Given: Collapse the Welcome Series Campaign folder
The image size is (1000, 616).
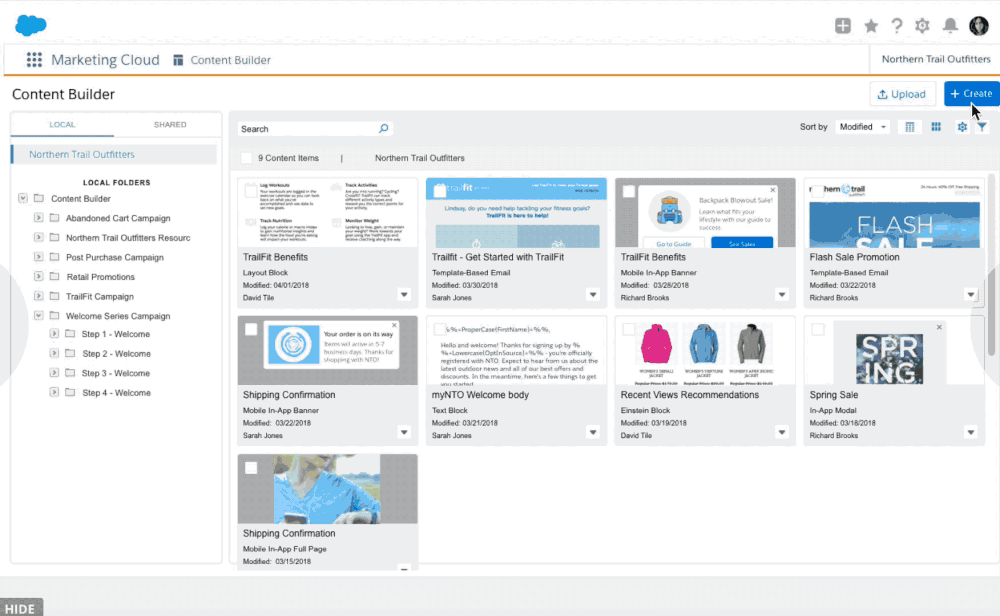Looking at the screenshot, I should click(x=38, y=316).
